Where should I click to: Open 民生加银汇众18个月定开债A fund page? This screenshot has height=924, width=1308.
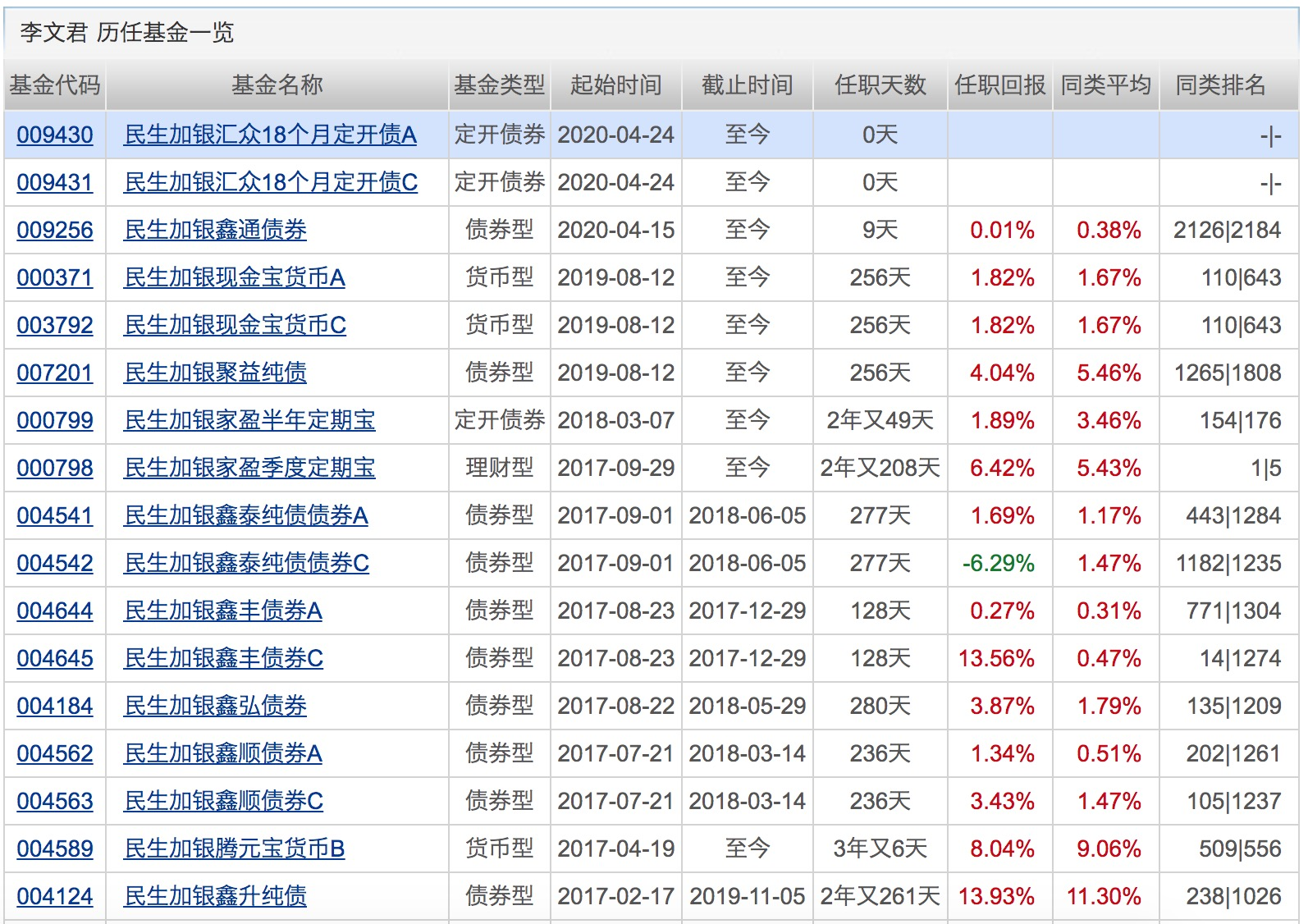[271, 135]
